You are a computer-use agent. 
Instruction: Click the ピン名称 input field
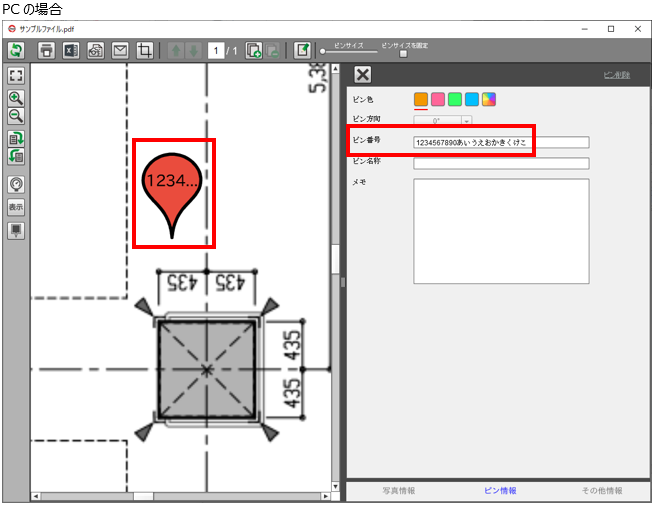(501, 163)
